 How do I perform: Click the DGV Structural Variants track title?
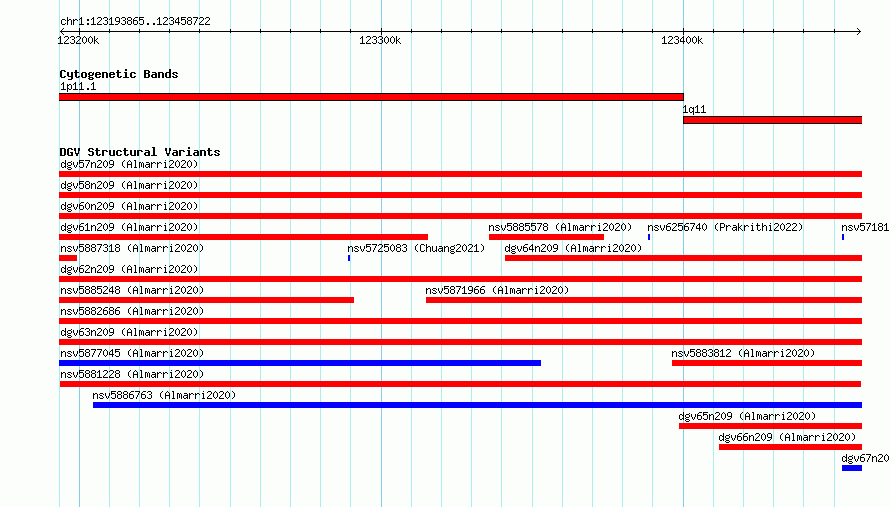pos(140,152)
